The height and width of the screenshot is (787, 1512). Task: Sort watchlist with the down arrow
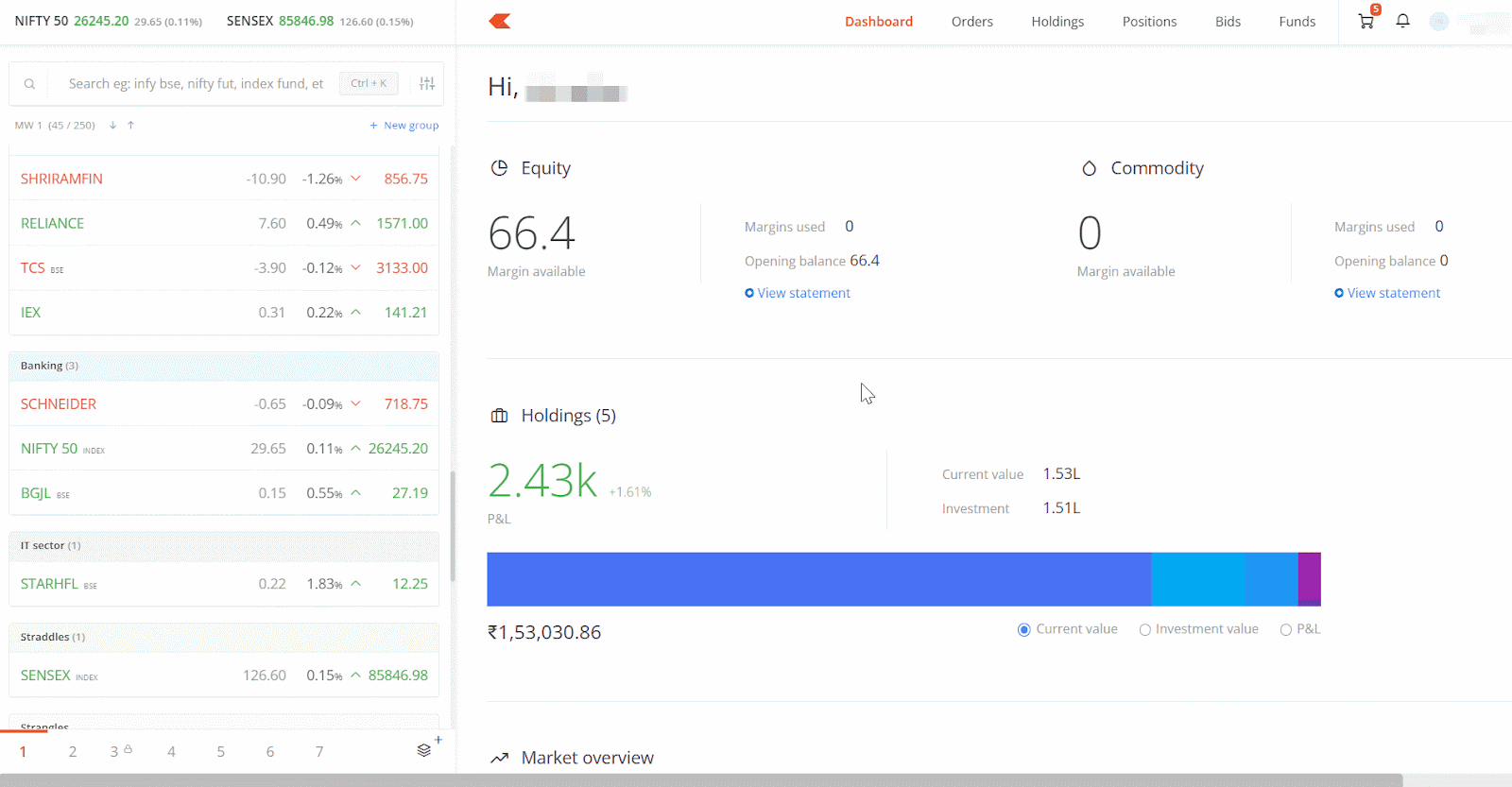(112, 125)
